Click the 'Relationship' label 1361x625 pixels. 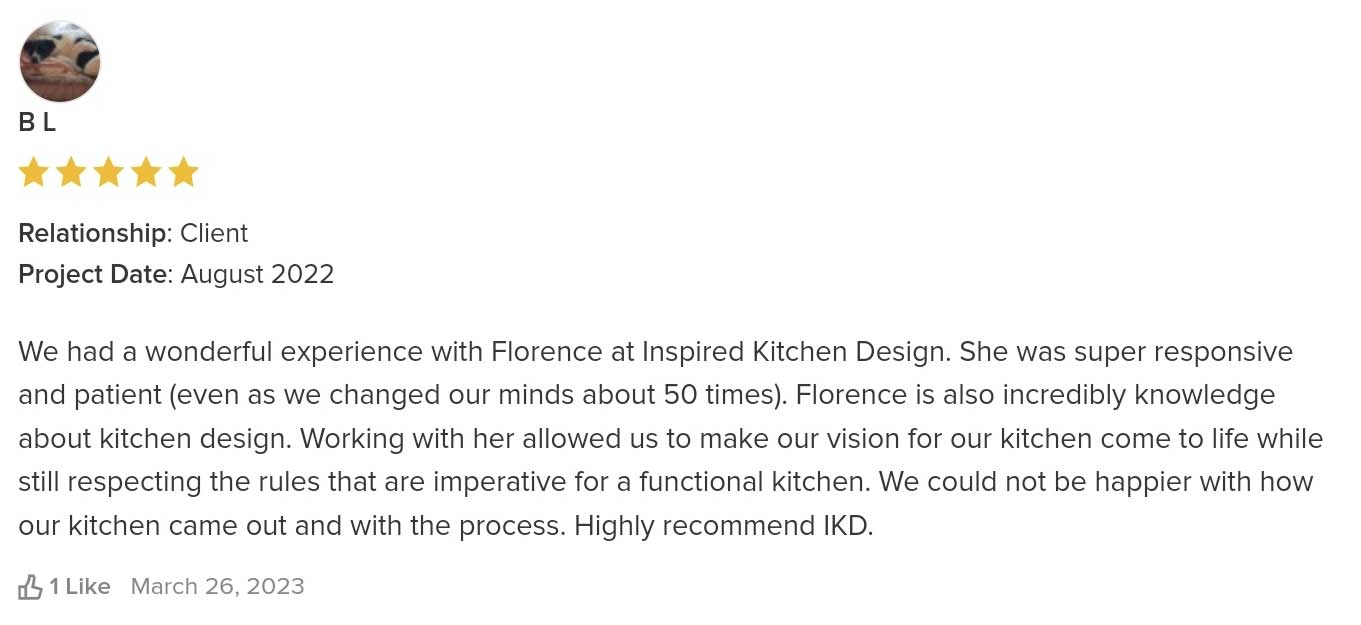[x=92, y=233]
